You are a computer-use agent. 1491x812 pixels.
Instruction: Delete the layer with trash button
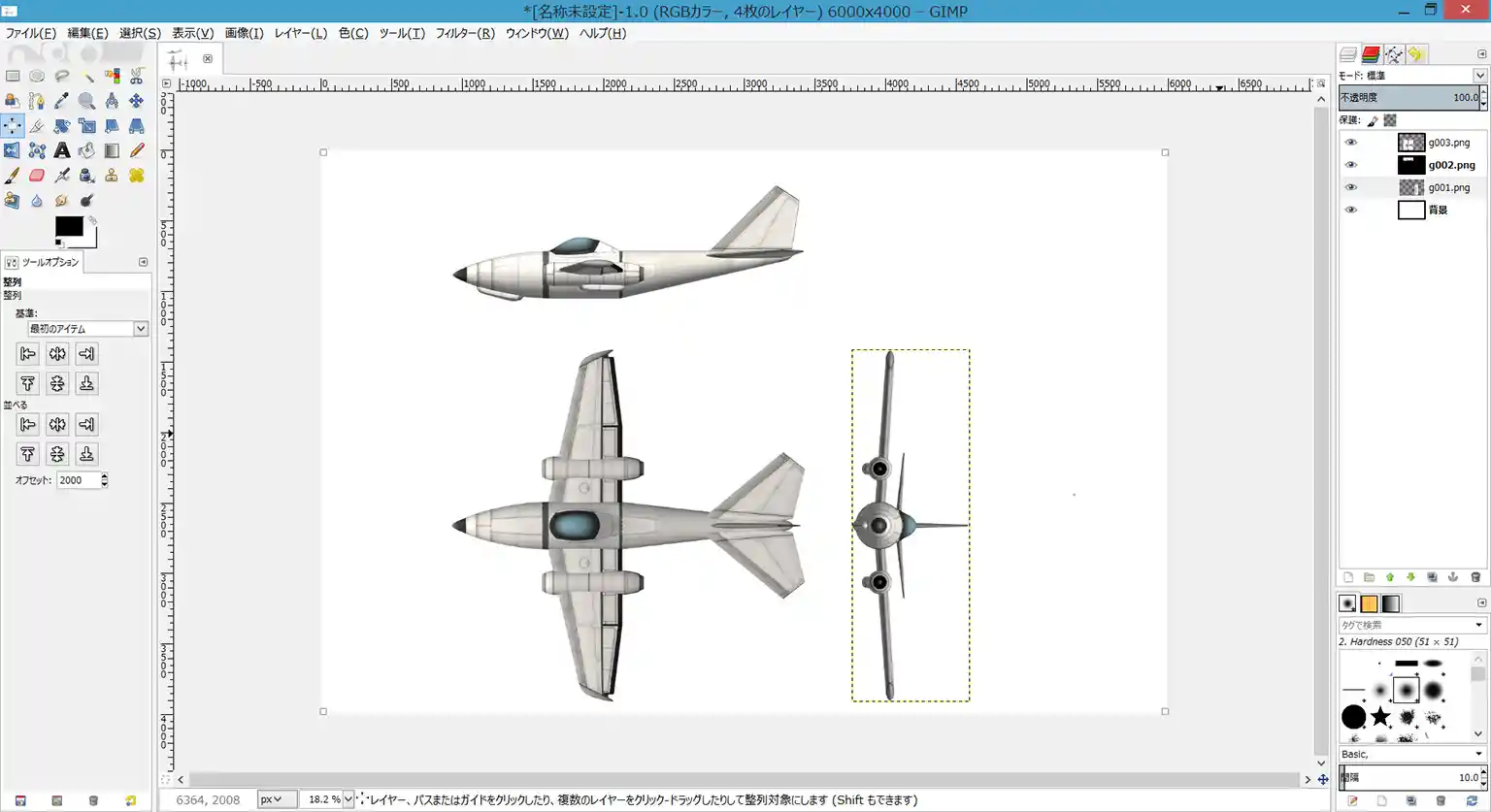click(1475, 577)
